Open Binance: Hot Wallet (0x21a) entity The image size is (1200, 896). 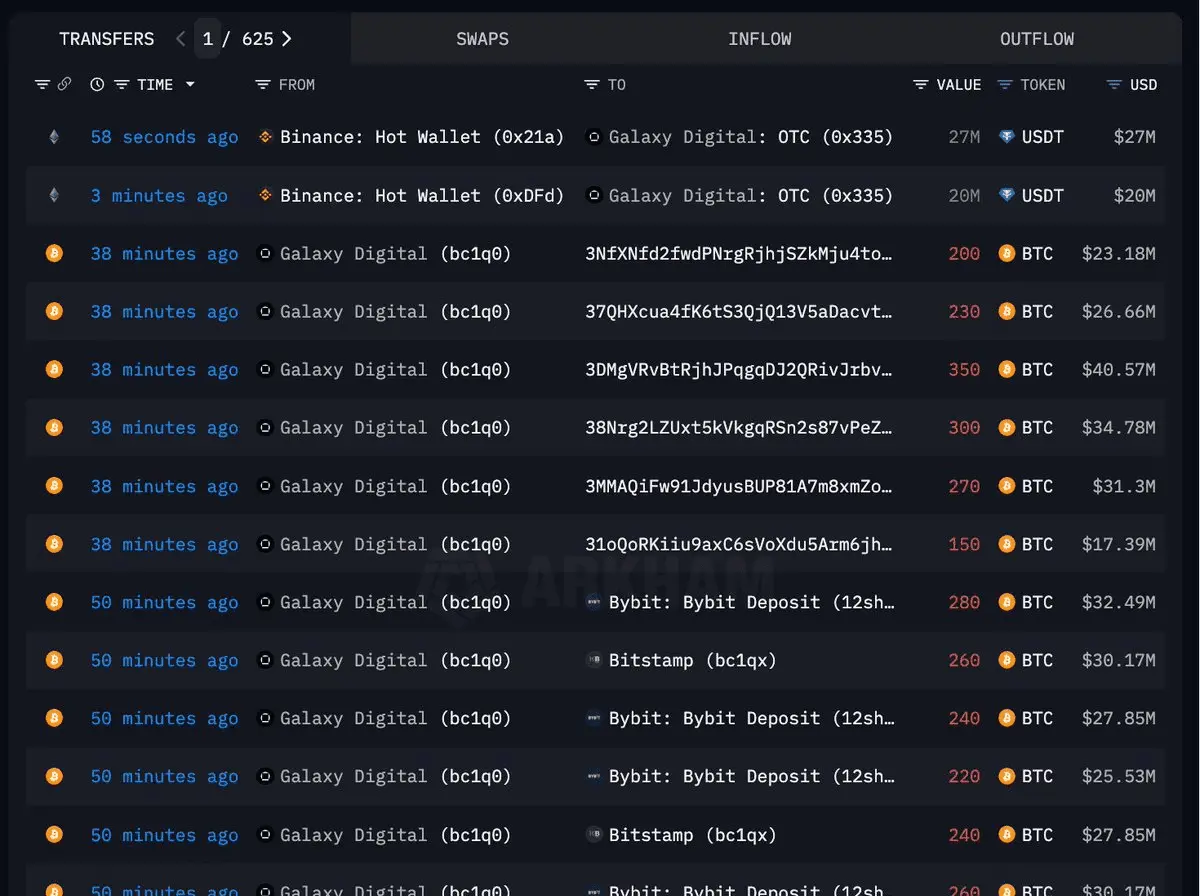click(x=422, y=137)
